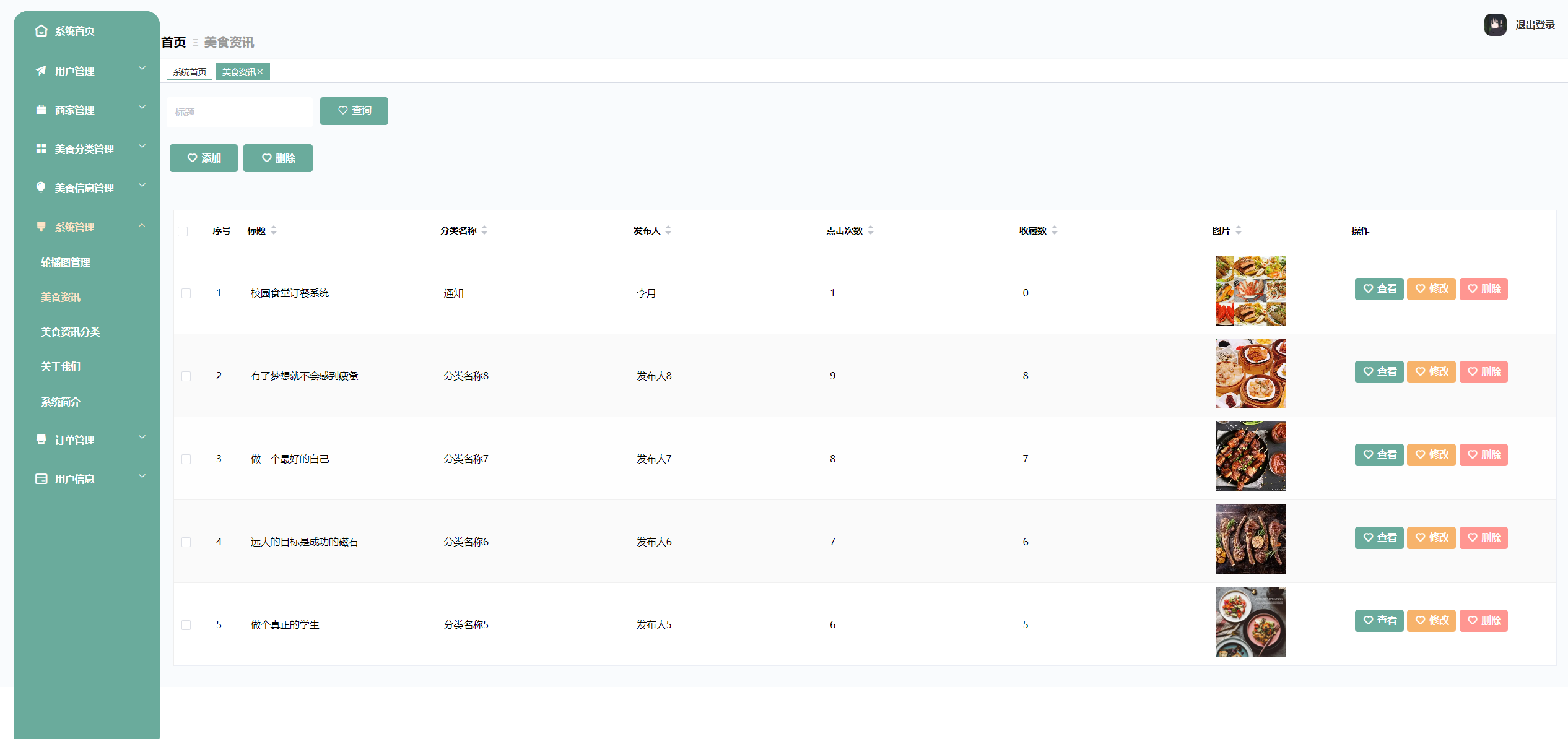Open 轮播图管理 in the sidebar submenu
The width and height of the screenshot is (1568, 739).
click(66, 262)
